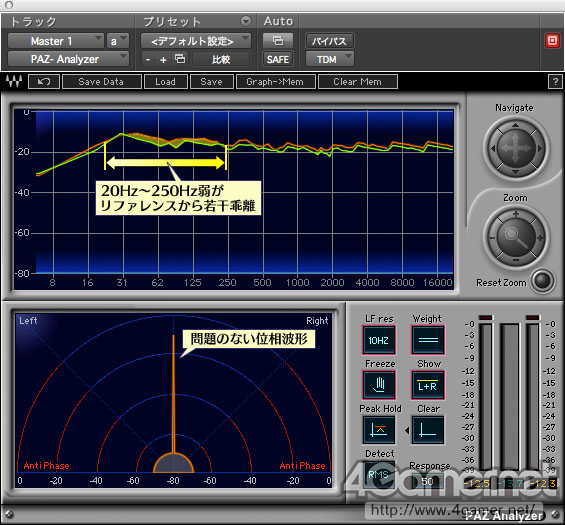Toggle the LF res 10HZ button
The height and width of the screenshot is (525, 565).
coord(379,340)
